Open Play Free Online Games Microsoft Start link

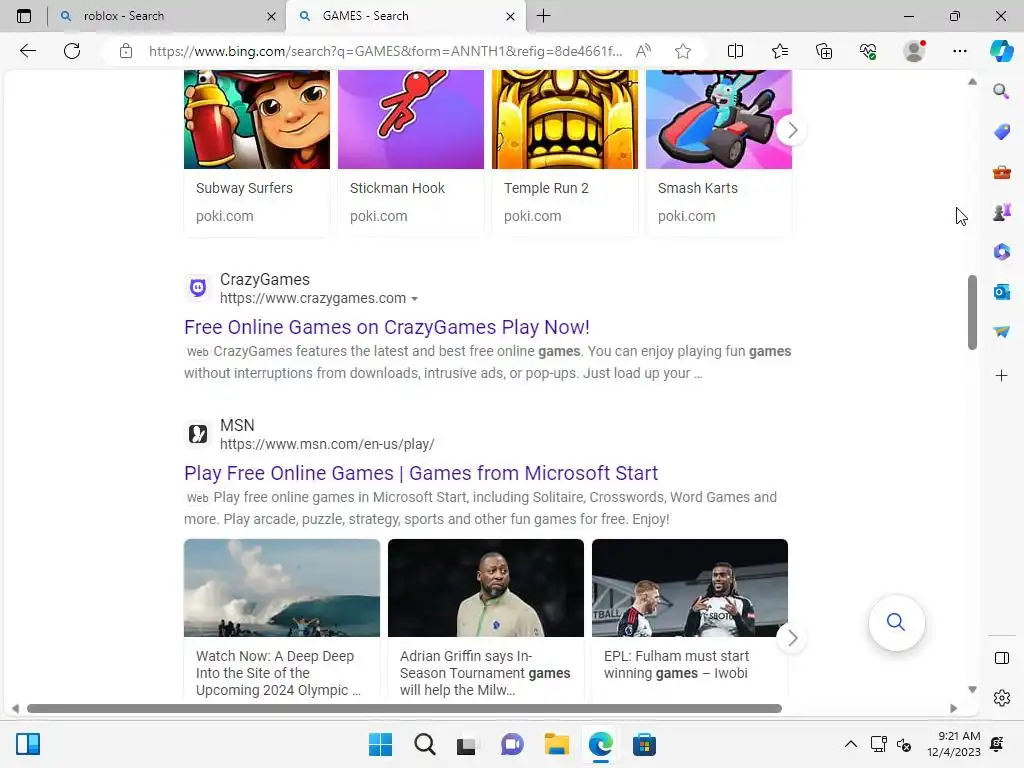421,473
